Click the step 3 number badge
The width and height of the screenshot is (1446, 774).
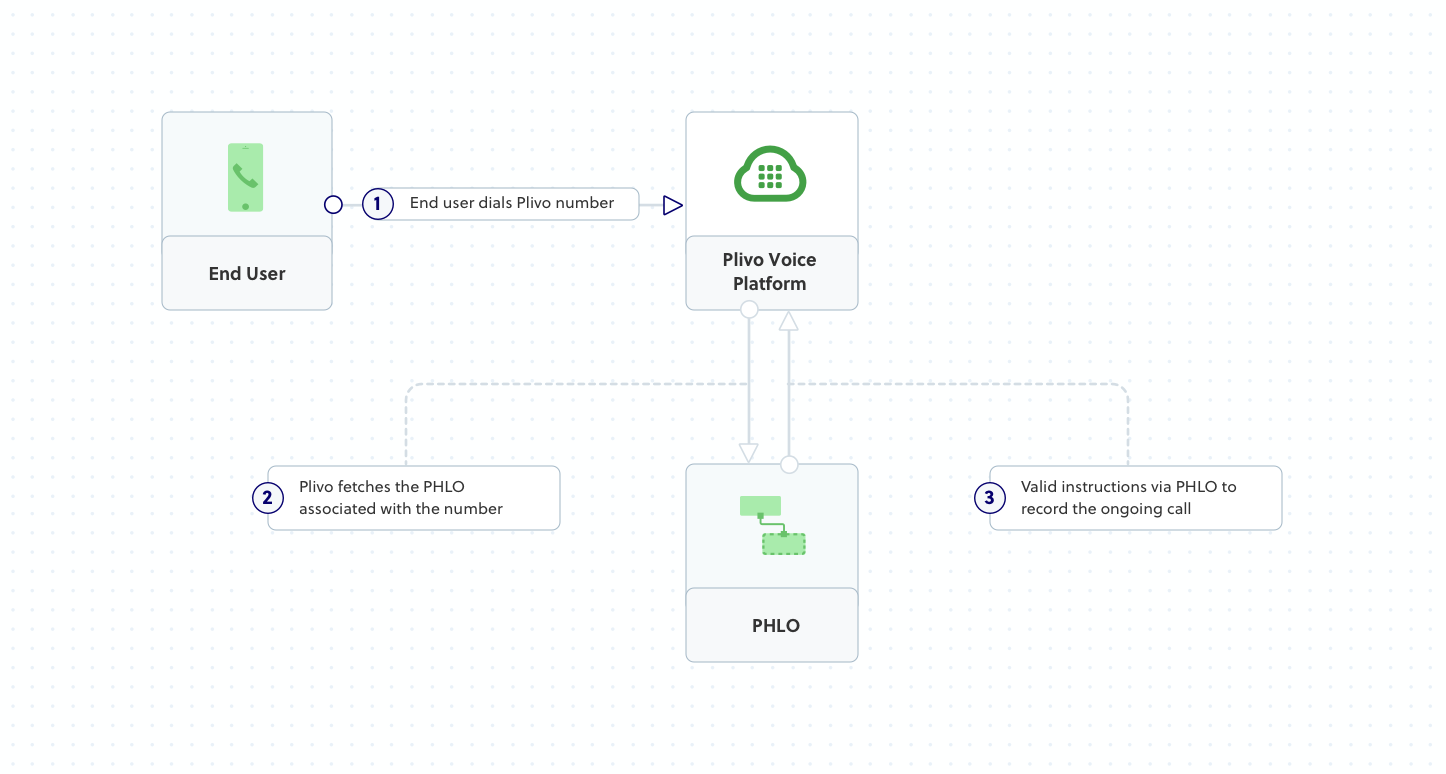pyautogui.click(x=989, y=497)
